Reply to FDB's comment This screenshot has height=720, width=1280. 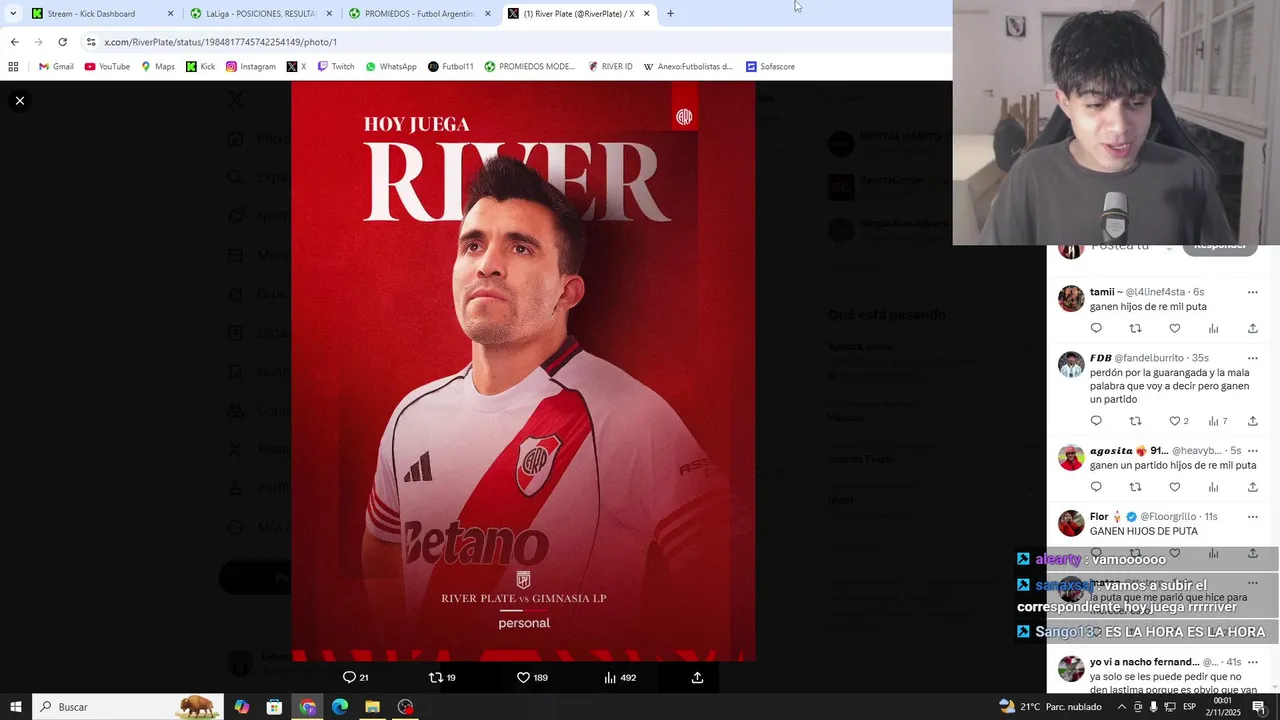tap(1096, 421)
